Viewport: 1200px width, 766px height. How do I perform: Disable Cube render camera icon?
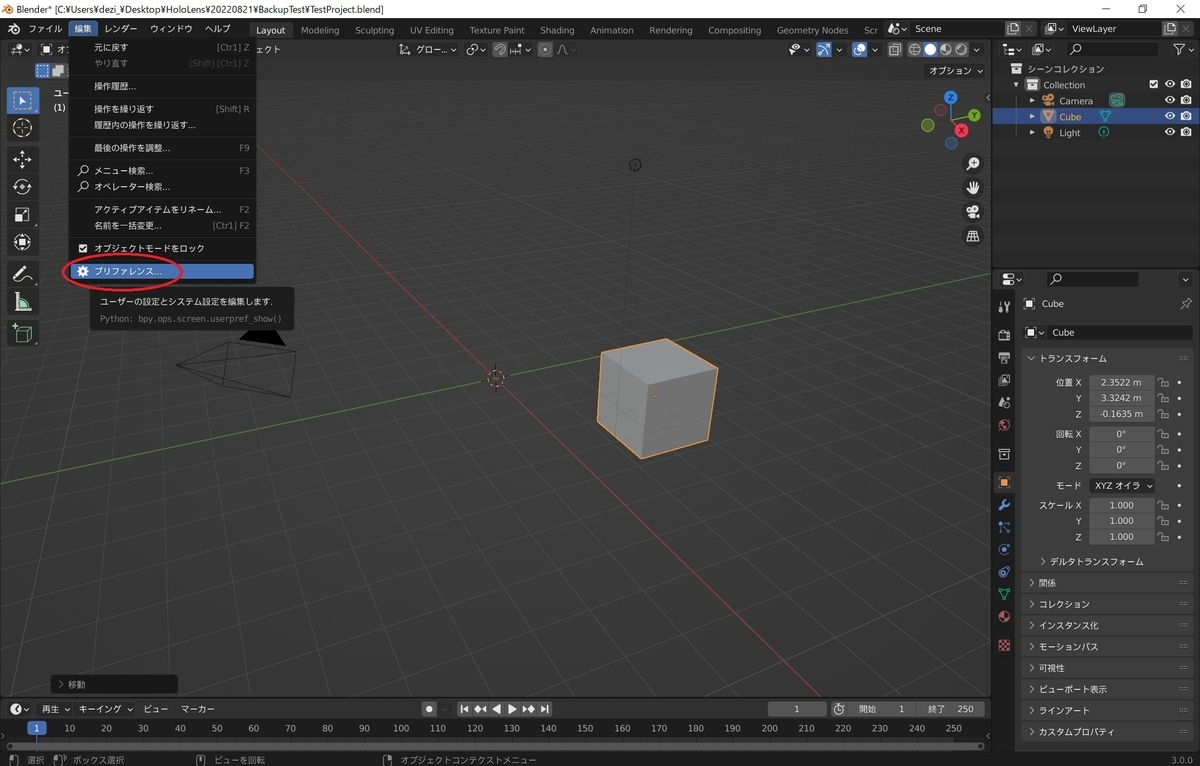point(1186,116)
